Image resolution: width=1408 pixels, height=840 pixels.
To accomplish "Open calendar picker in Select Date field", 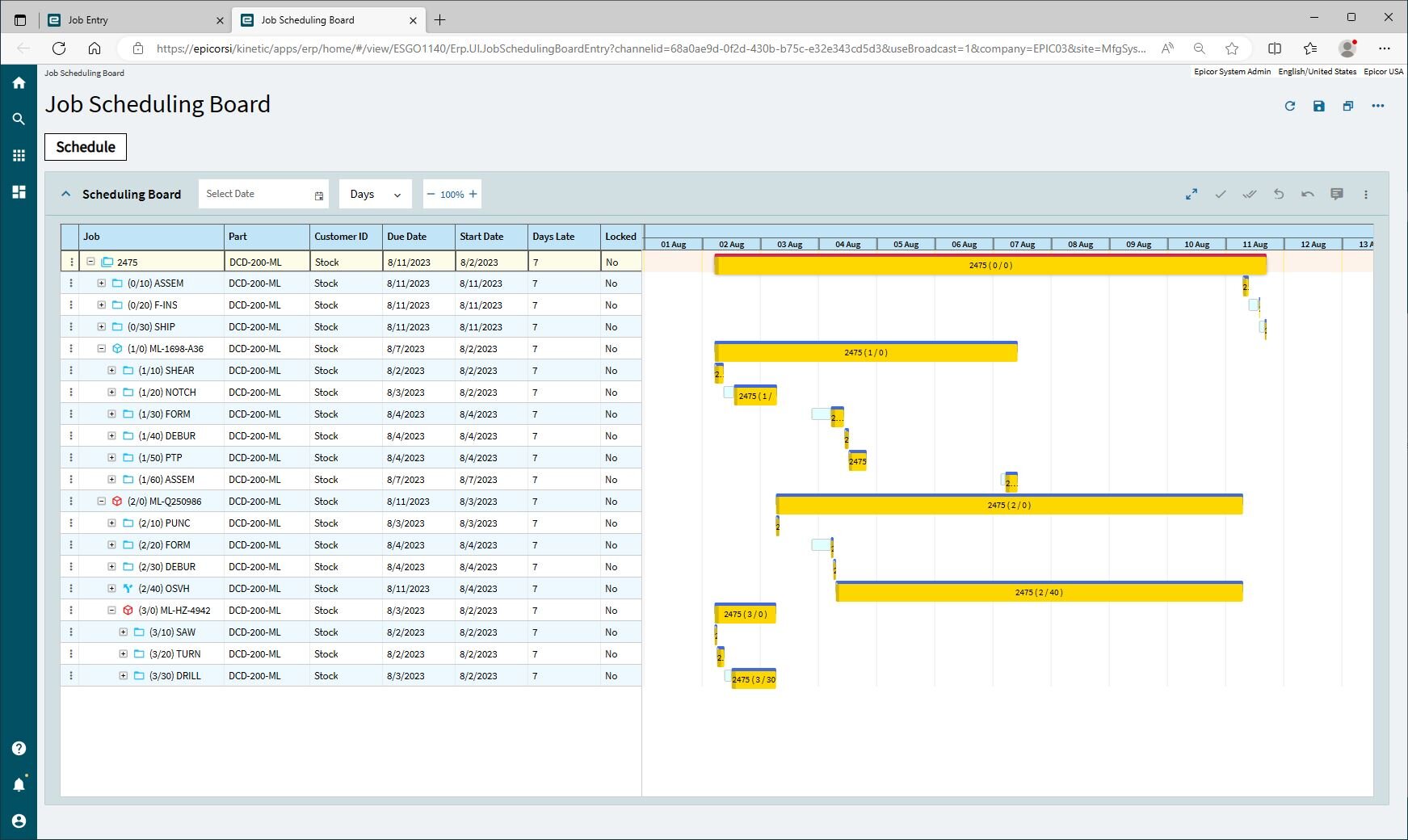I will [319, 195].
